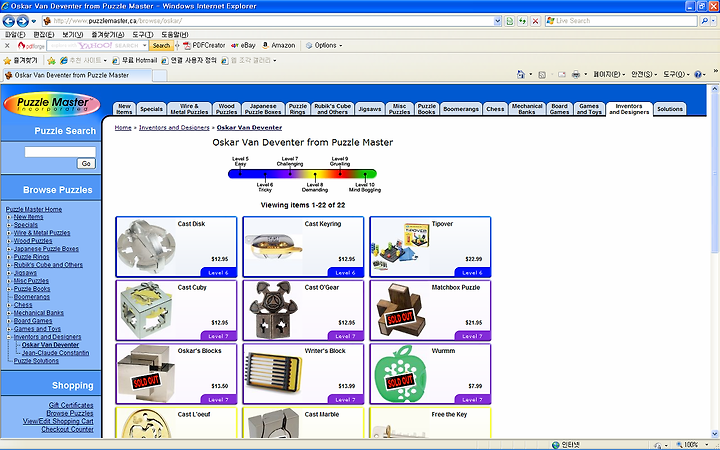
Task: Click the Matchbox Puzzle title text
Action: pos(456,287)
